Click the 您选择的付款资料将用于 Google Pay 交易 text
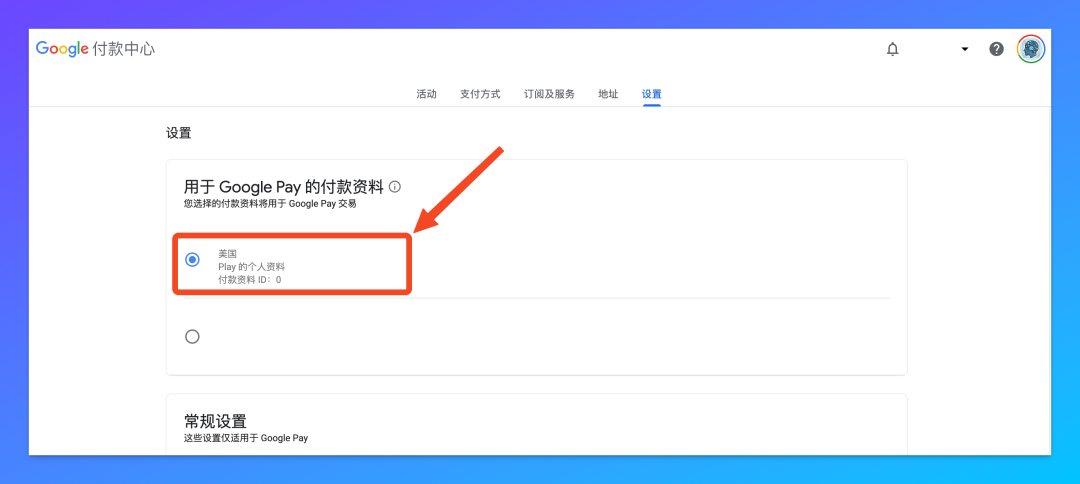This screenshot has width=1080, height=484. point(270,204)
